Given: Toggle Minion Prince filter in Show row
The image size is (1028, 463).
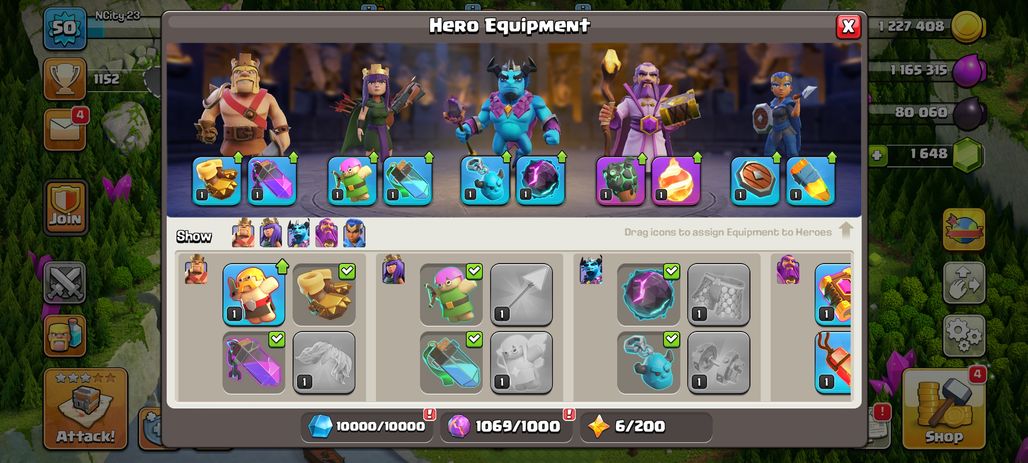Looking at the screenshot, I should [x=298, y=233].
